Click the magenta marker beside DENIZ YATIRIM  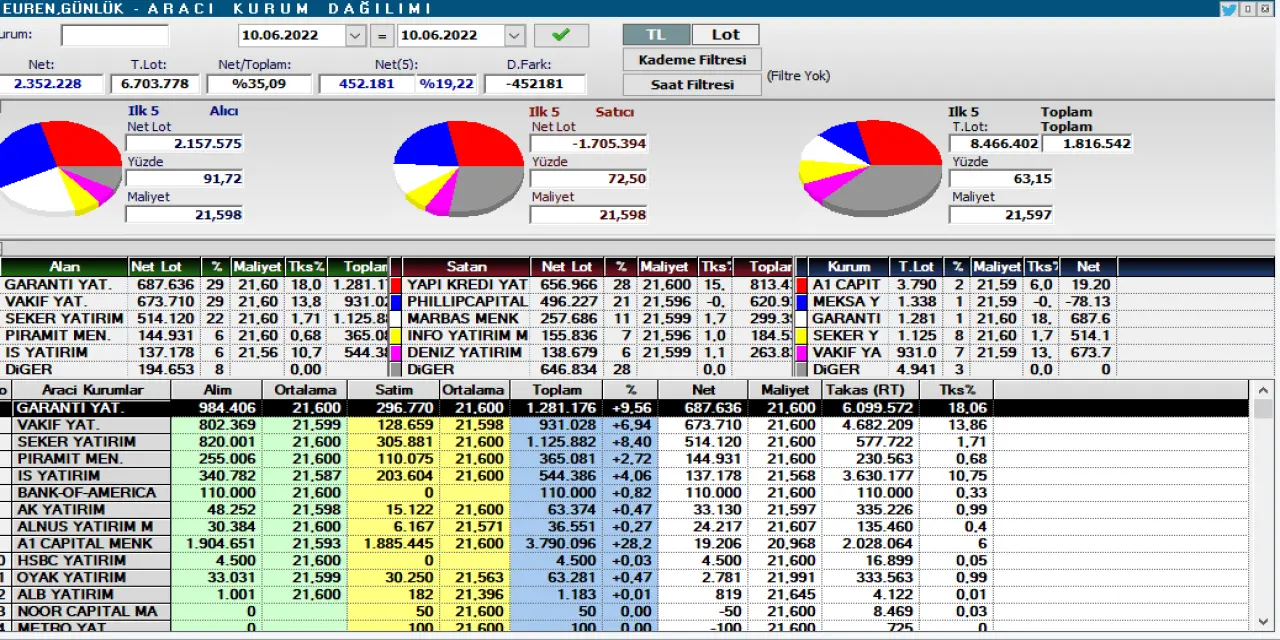point(396,353)
